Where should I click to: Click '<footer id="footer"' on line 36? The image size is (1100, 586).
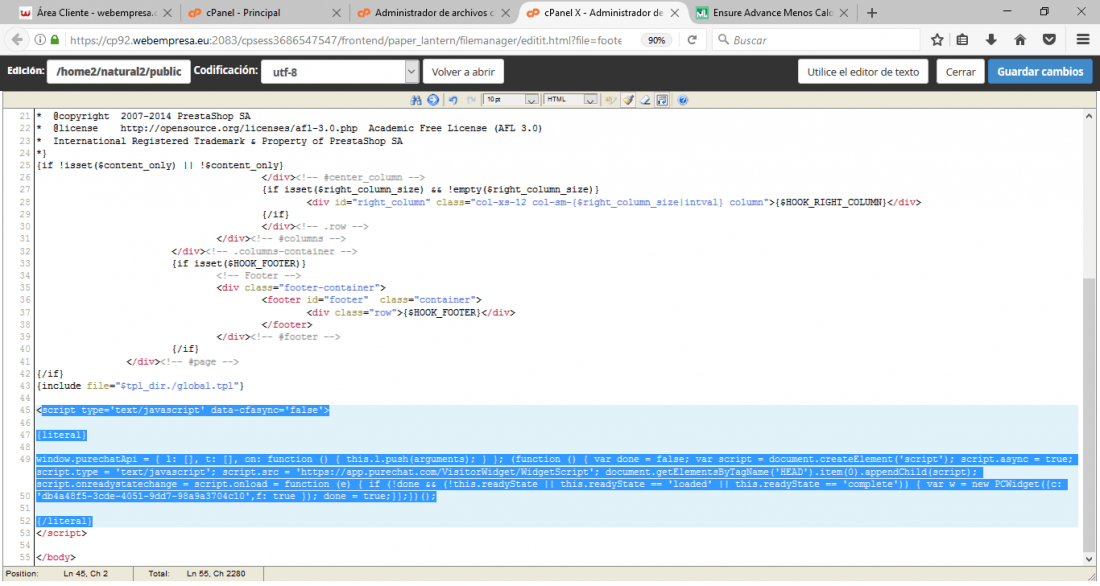coord(314,300)
